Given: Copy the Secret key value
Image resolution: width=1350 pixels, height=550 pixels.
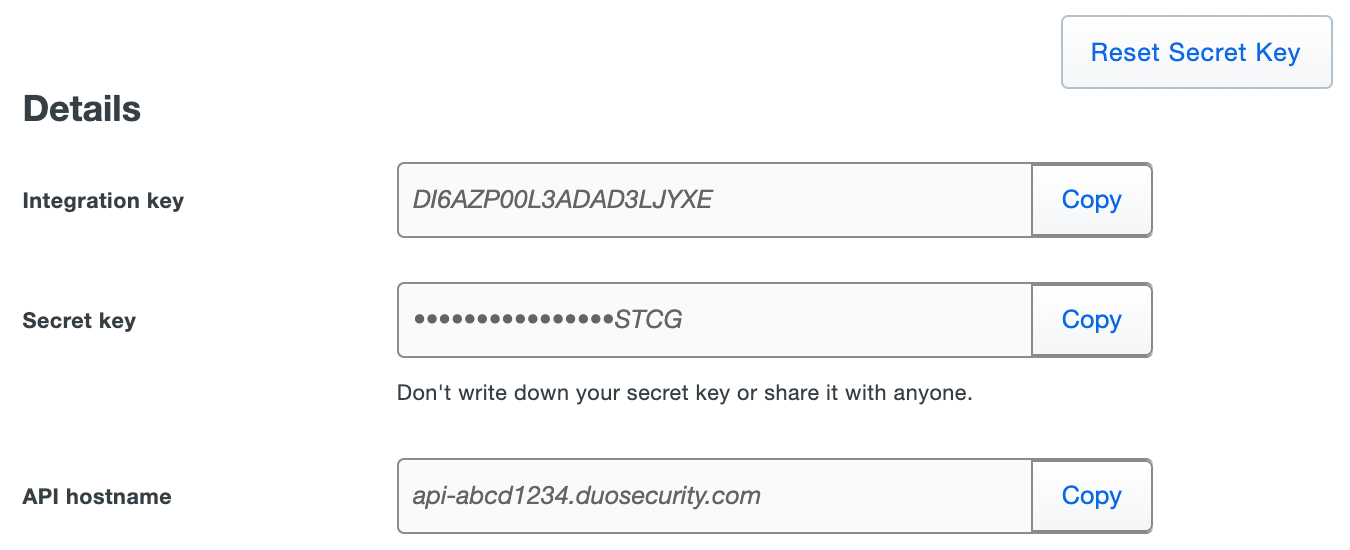Looking at the screenshot, I should coord(1091,320).
